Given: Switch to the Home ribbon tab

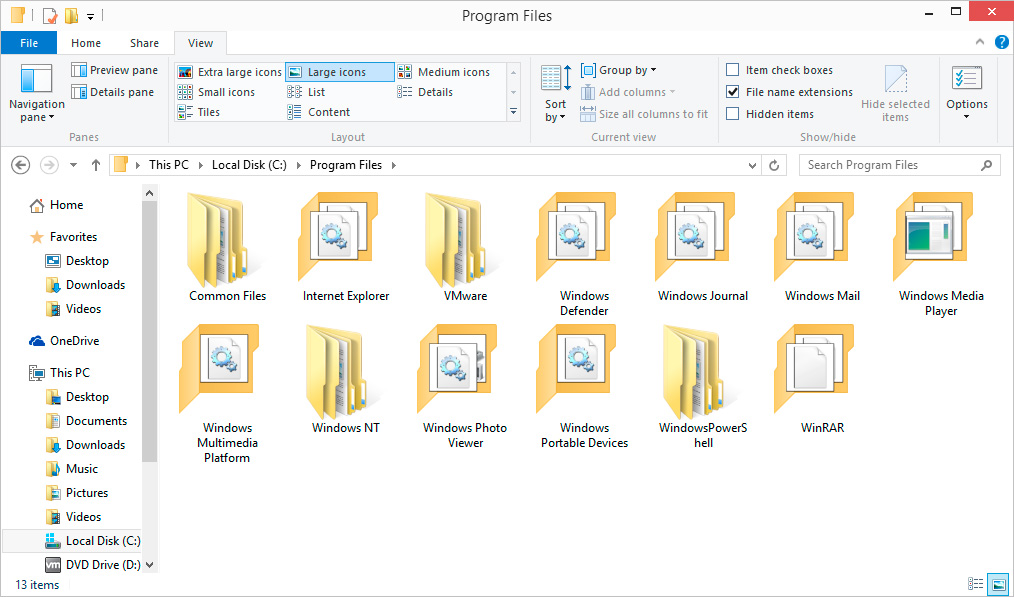Looking at the screenshot, I should coord(86,43).
